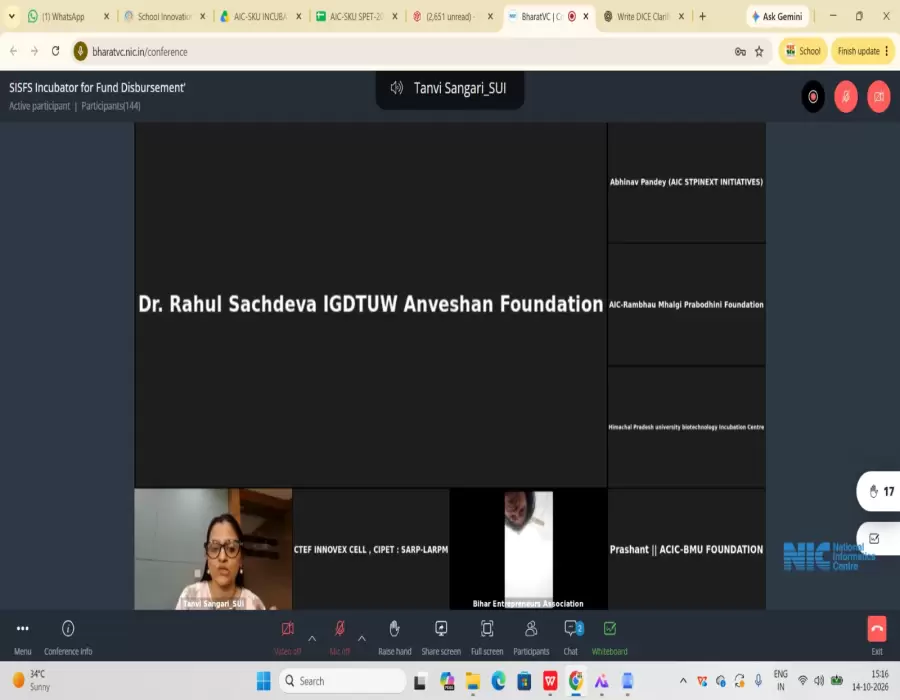
Task: Switch to Write DICE Clarif tab
Action: [643, 17]
